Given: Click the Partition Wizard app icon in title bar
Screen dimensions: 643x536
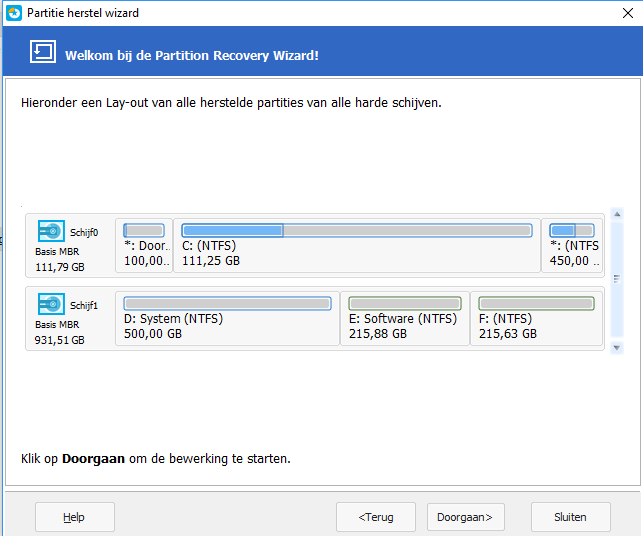Looking at the screenshot, I should [13, 13].
